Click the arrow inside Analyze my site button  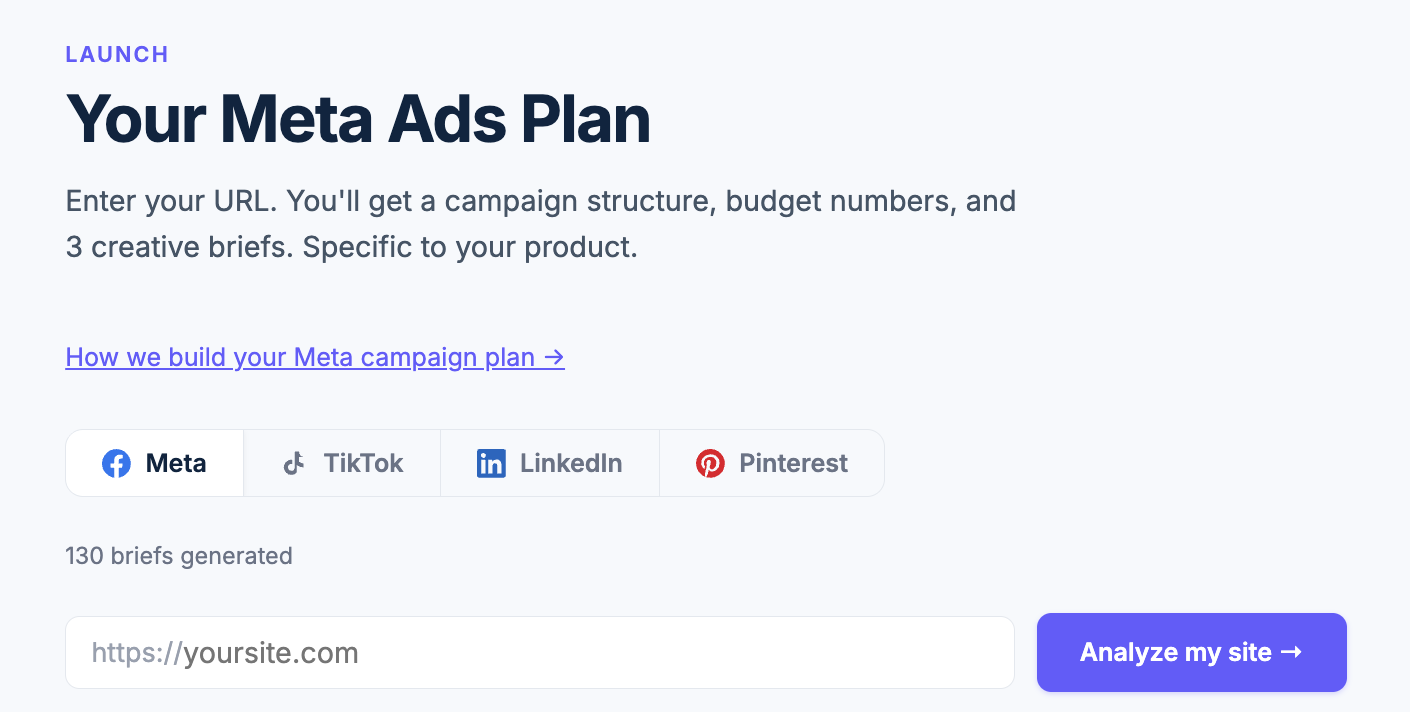coord(1291,652)
